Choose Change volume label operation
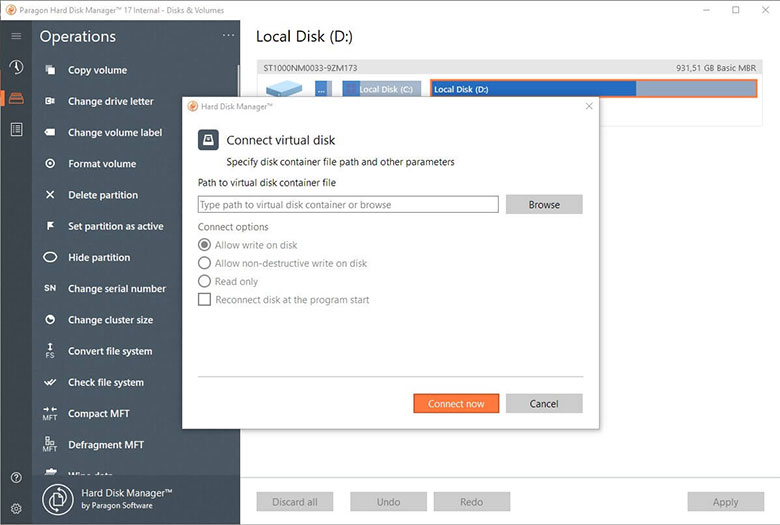This screenshot has width=780, height=525. coord(115,132)
